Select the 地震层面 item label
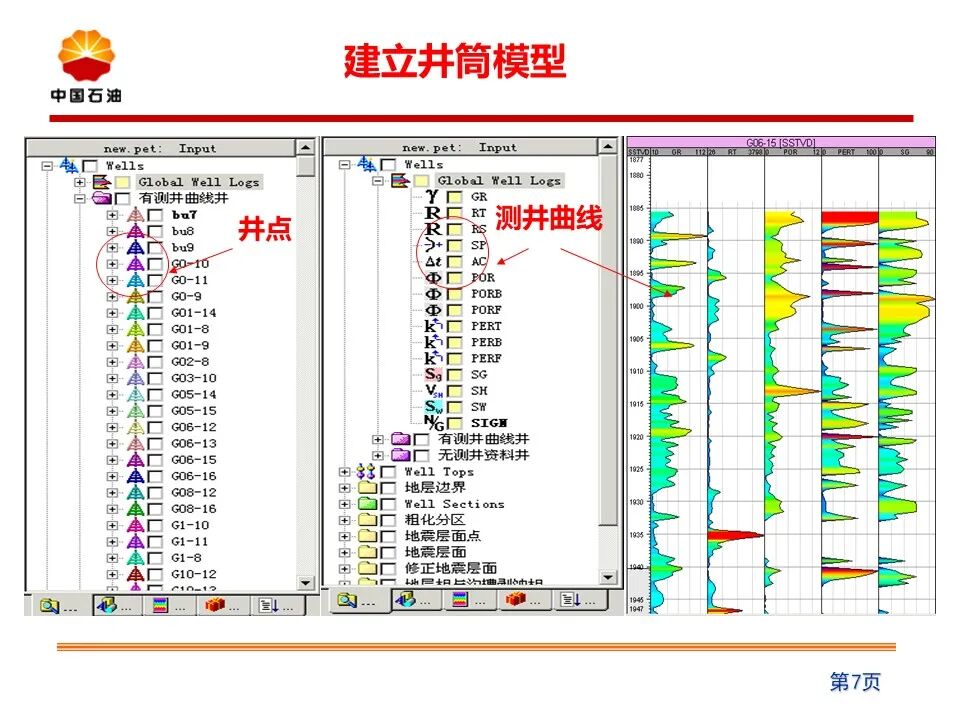This screenshot has height=720, width=960. pos(435,552)
